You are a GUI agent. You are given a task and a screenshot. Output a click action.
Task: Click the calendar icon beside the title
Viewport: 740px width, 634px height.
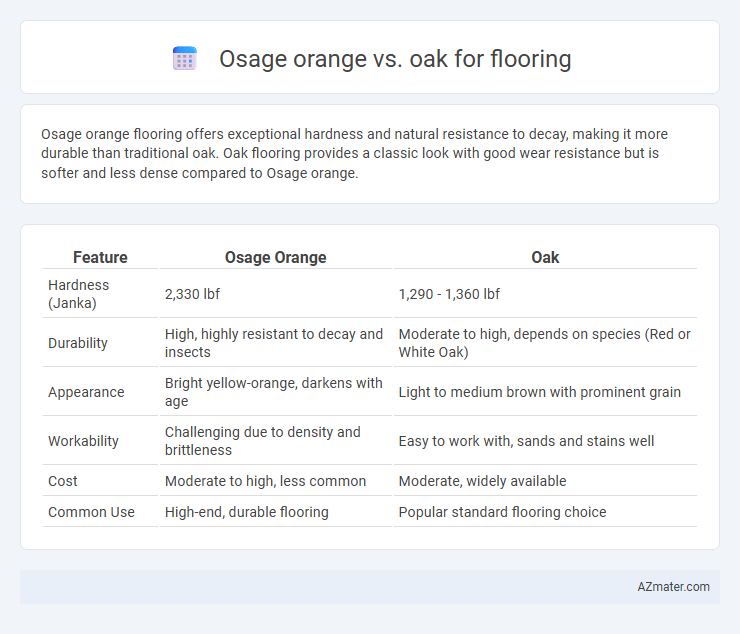point(185,59)
